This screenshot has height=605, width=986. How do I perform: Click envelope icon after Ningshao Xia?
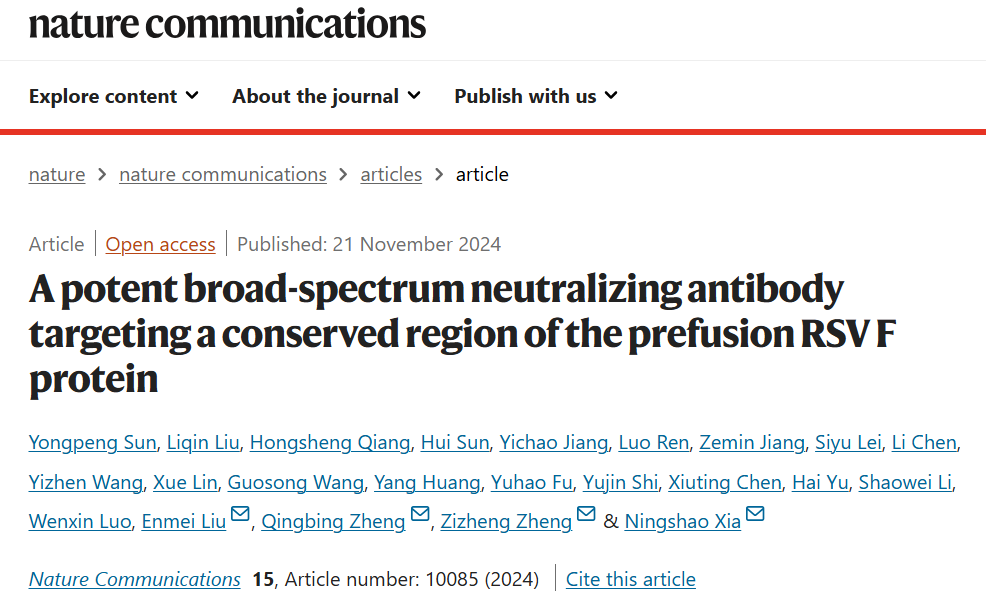(x=756, y=515)
